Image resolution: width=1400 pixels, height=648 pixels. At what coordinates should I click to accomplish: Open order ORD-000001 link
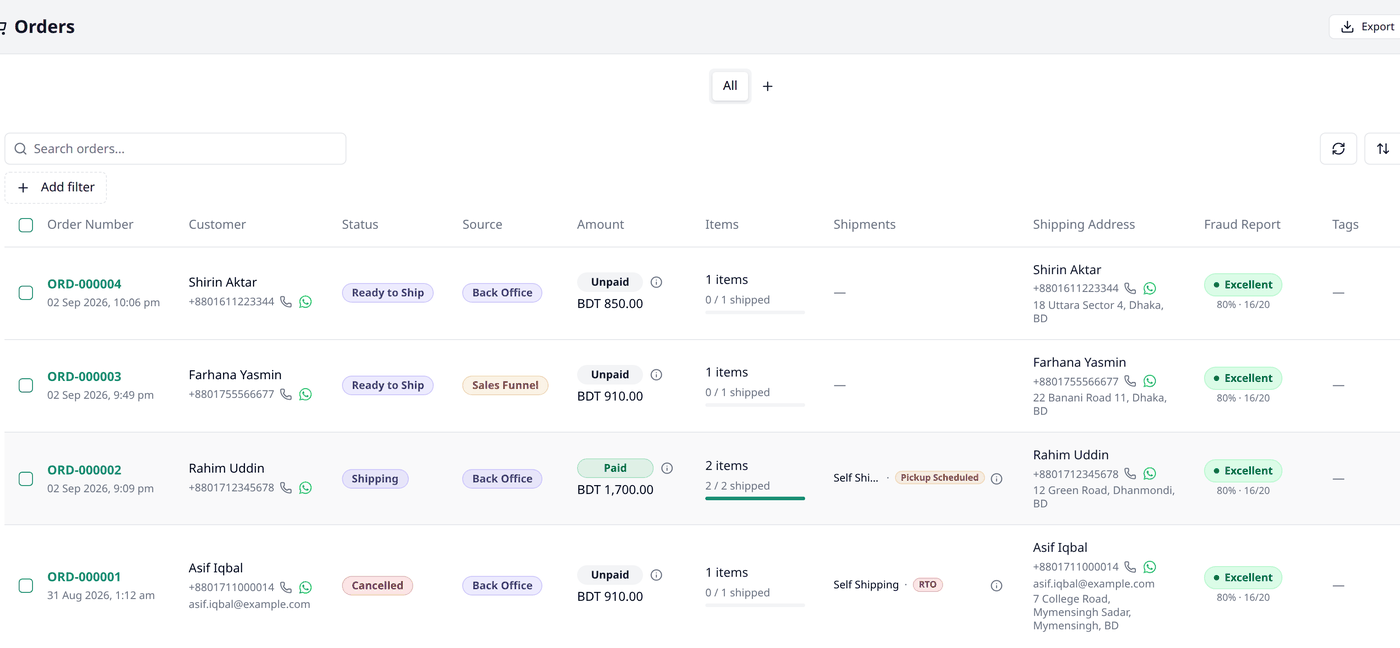pyautogui.click(x=84, y=577)
